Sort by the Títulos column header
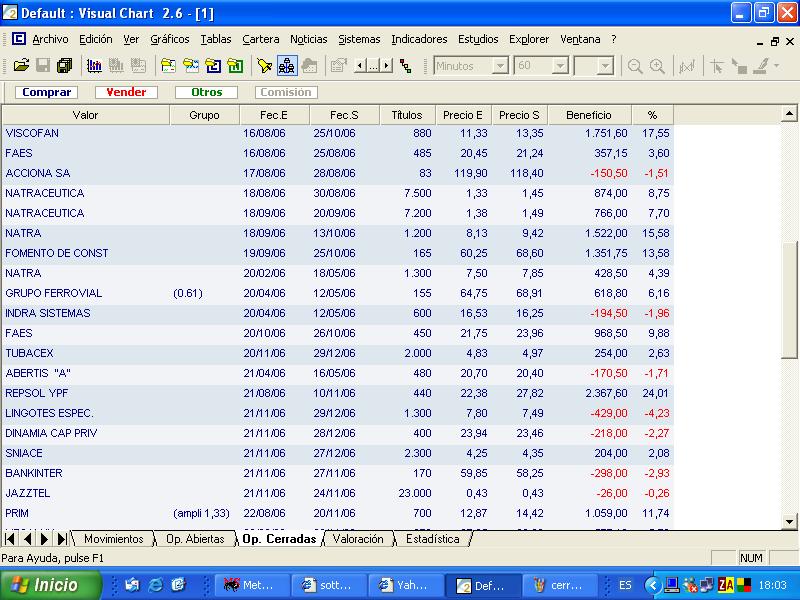This screenshot has width=800, height=600. pos(407,115)
